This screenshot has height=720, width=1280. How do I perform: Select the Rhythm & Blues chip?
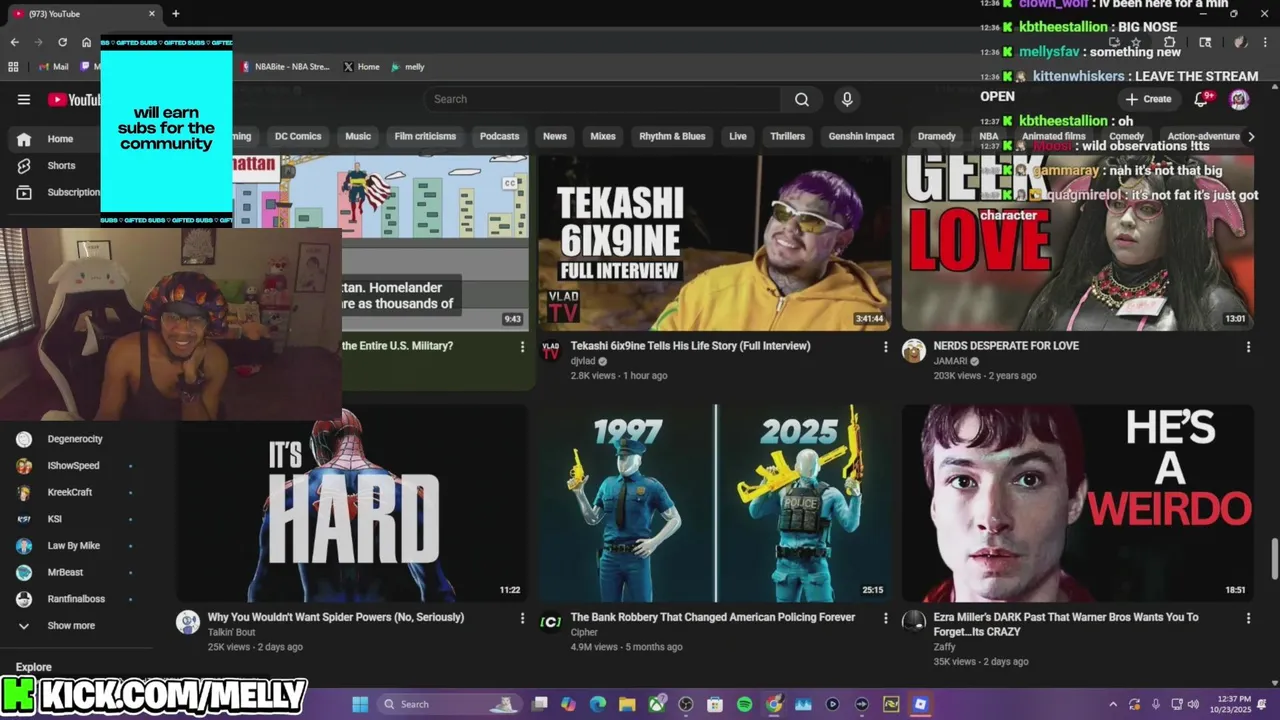tap(672, 136)
